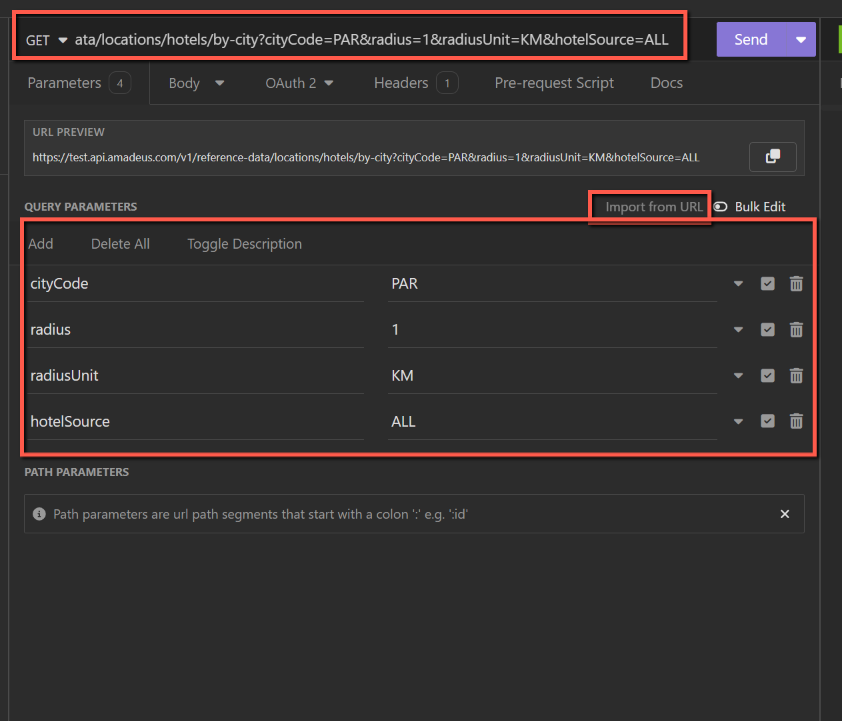Delete the hotelSource parameter row

796,422
